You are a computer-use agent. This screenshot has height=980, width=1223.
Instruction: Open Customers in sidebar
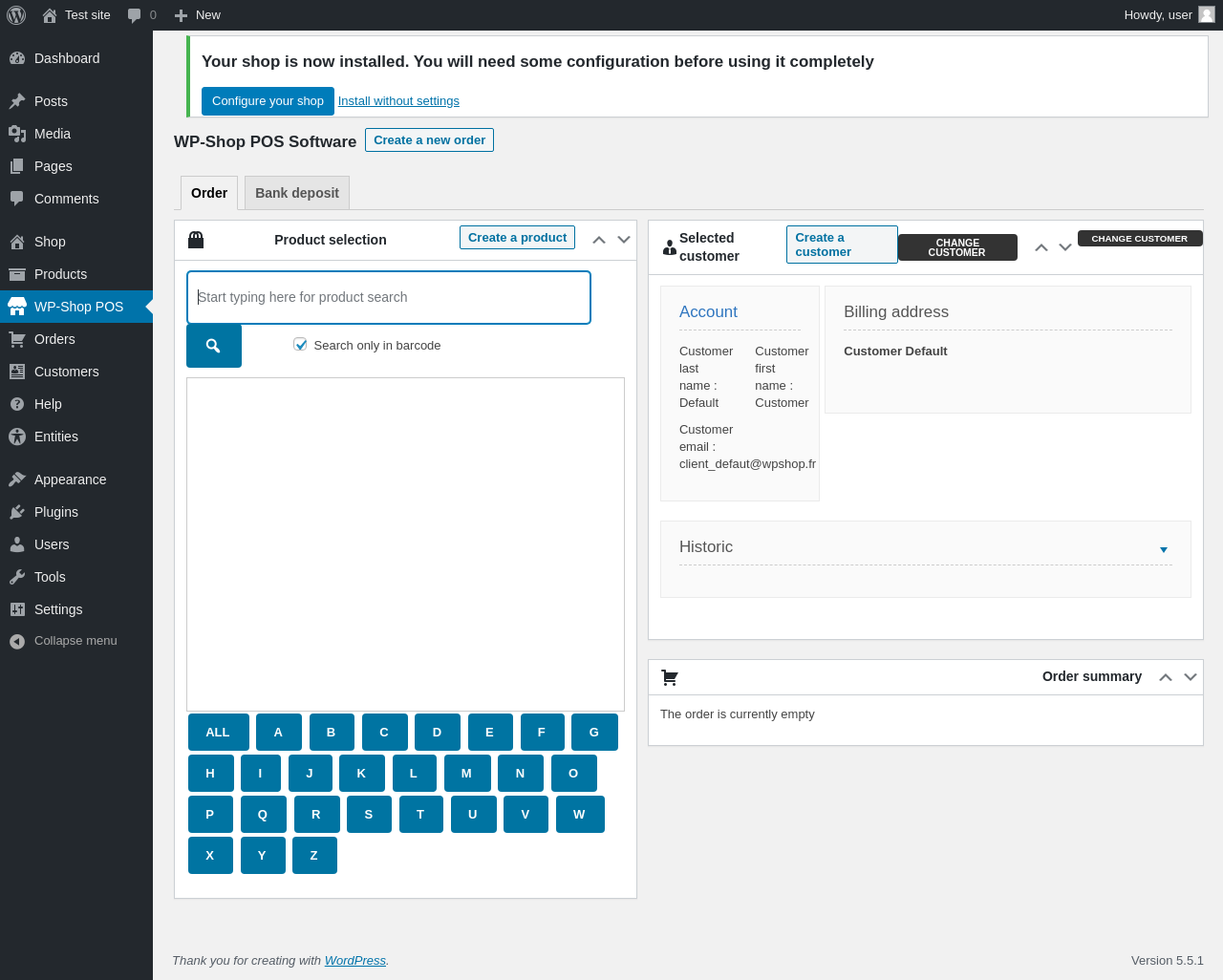click(76, 372)
